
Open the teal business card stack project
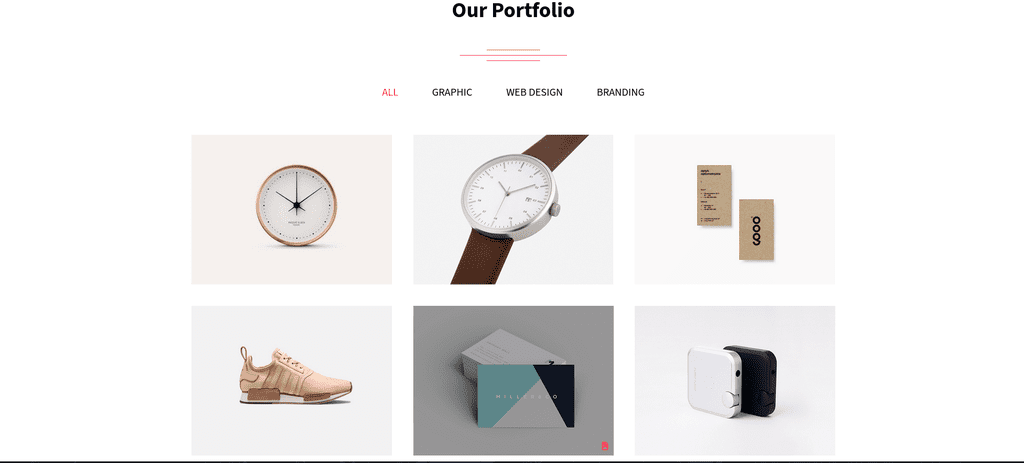coord(513,381)
